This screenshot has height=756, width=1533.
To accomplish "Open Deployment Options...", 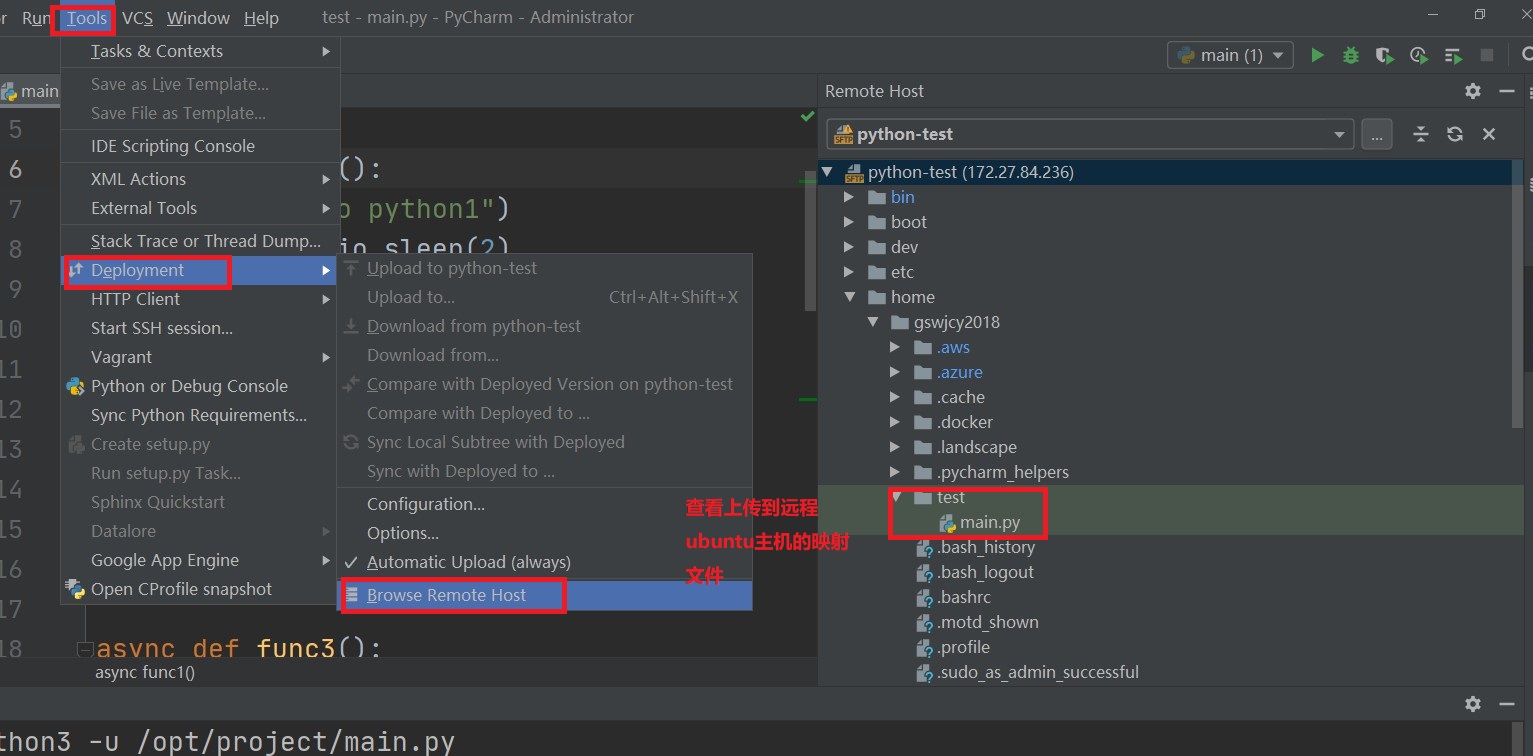I will (544, 533).
